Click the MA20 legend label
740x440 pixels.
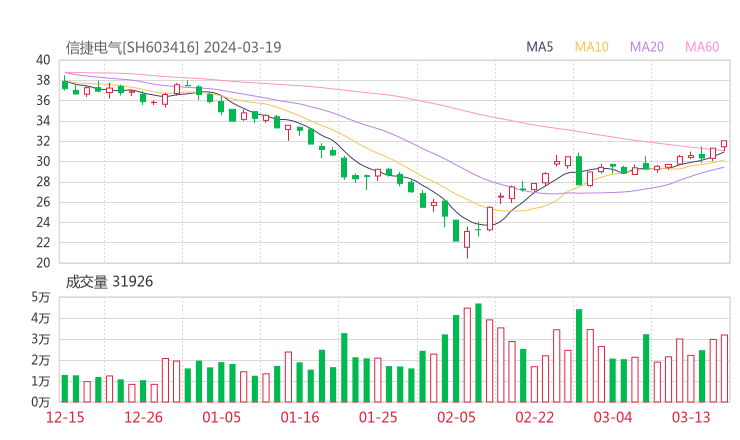(x=647, y=47)
